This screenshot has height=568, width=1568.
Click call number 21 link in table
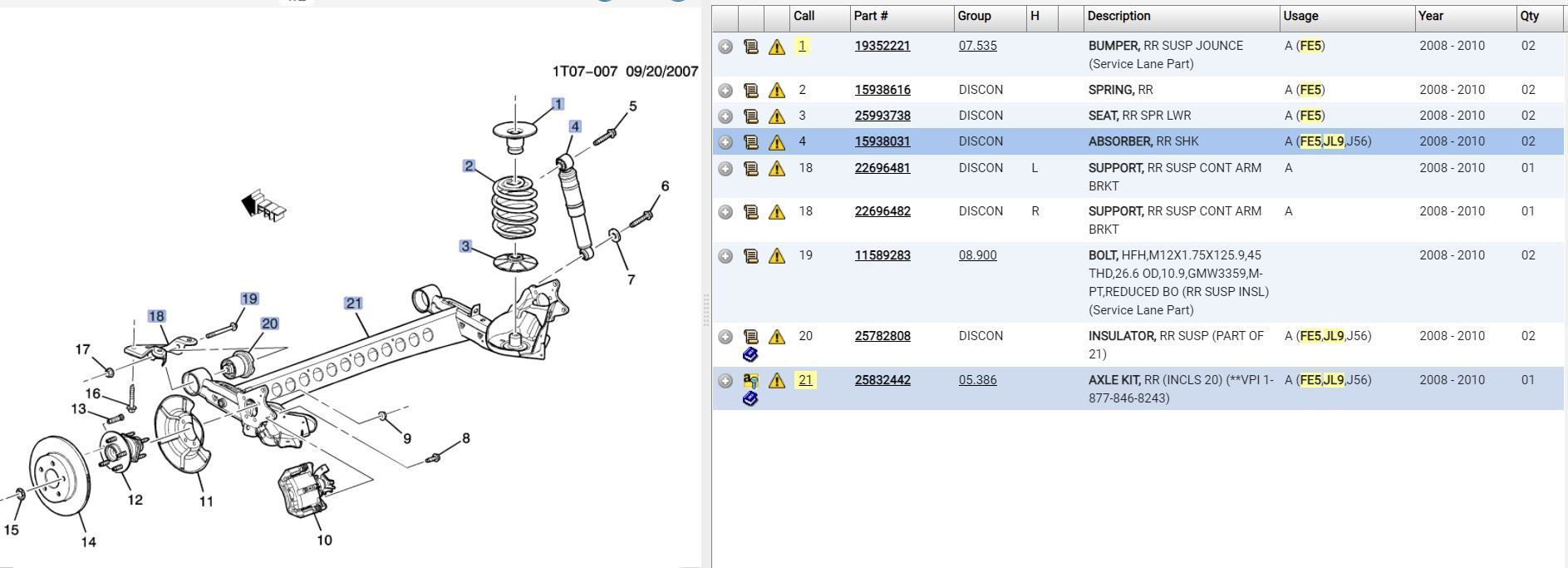point(805,380)
